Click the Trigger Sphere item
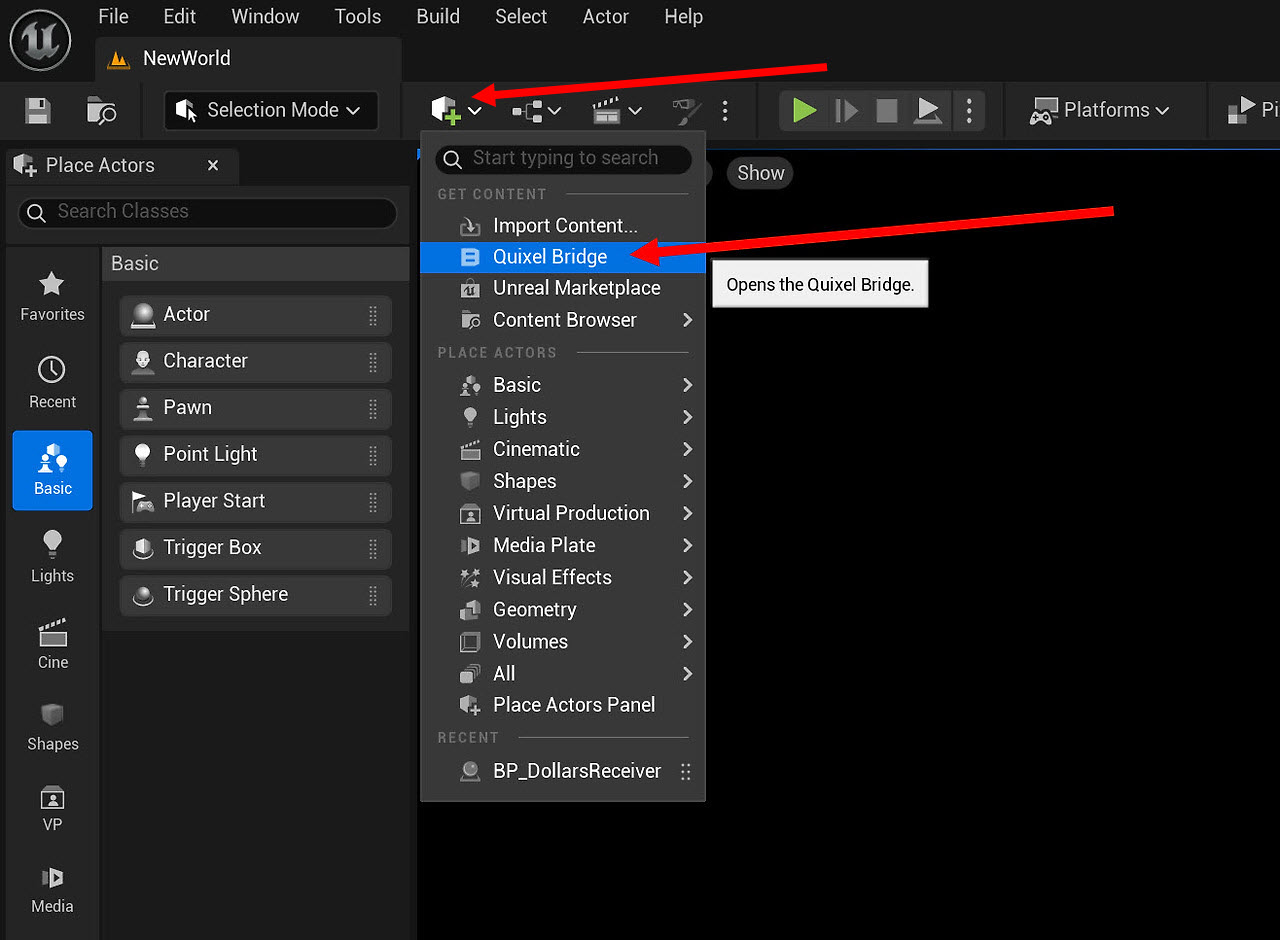The width and height of the screenshot is (1280, 940). pyautogui.click(x=255, y=595)
